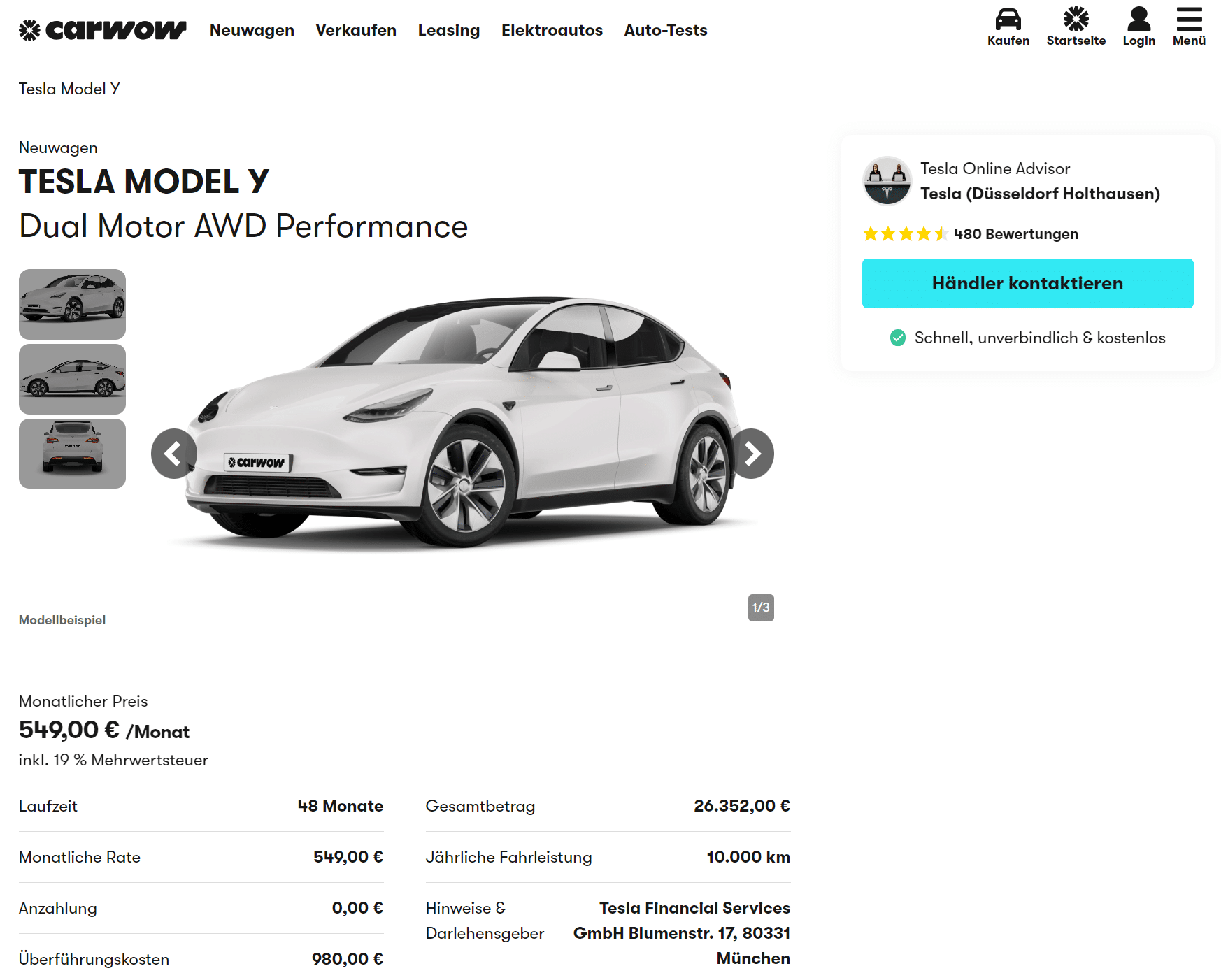
Task: Click the TESLA MODEL Y heading
Action: [144, 182]
